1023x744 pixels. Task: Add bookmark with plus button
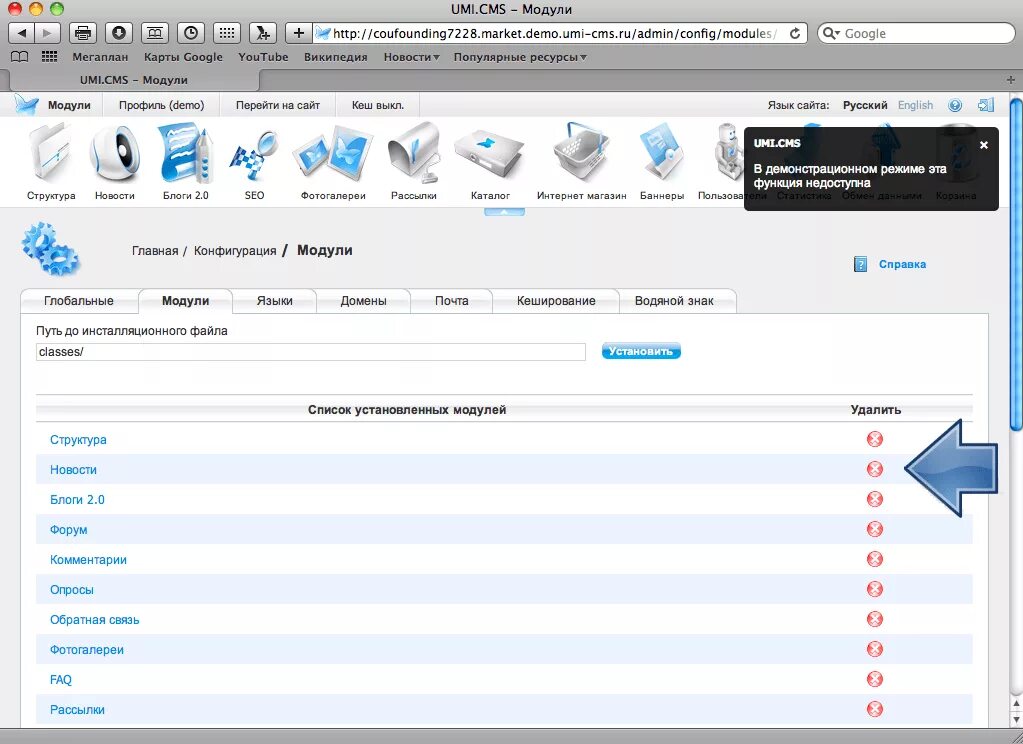(x=299, y=33)
